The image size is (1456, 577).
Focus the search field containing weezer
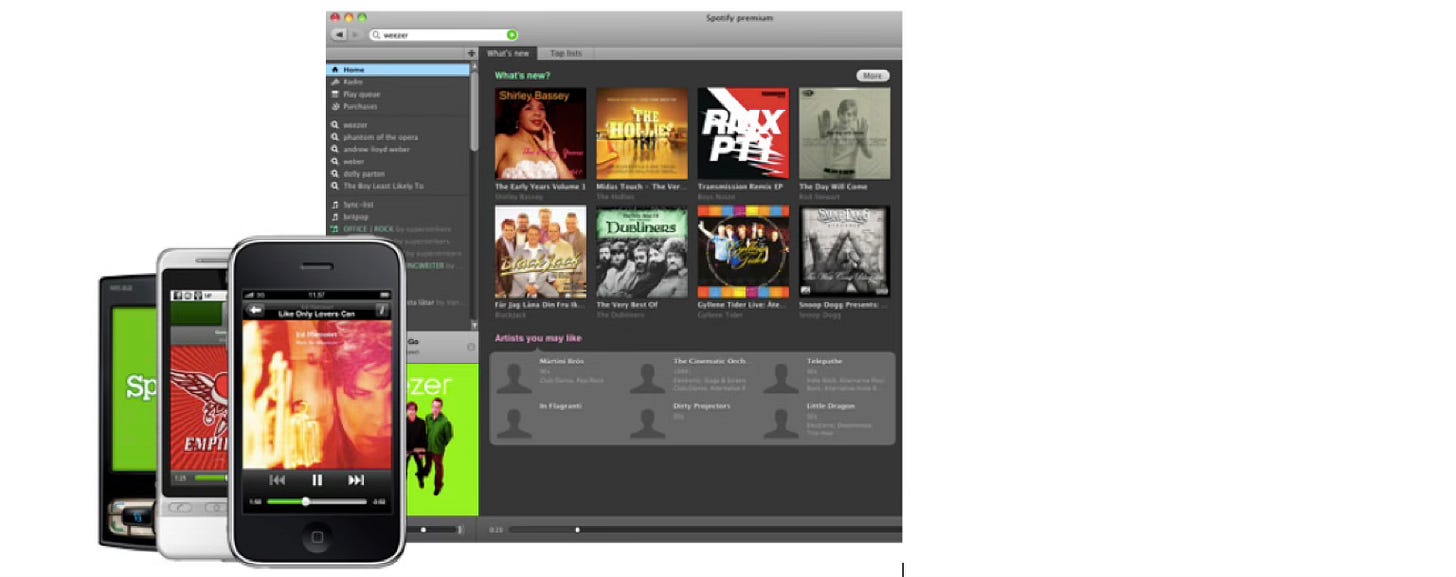coord(444,35)
